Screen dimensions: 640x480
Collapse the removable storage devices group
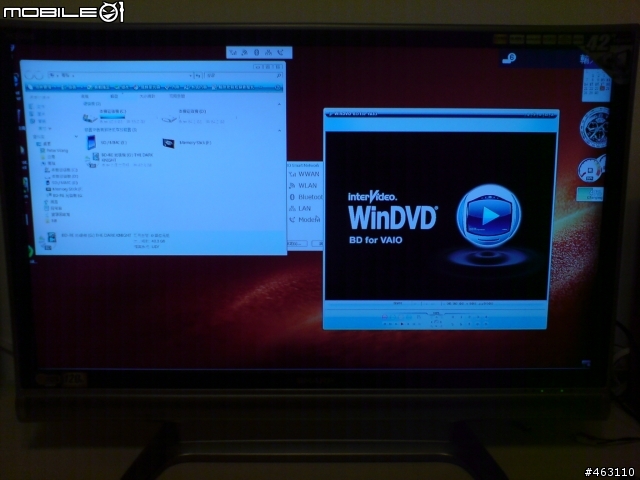click(279, 130)
